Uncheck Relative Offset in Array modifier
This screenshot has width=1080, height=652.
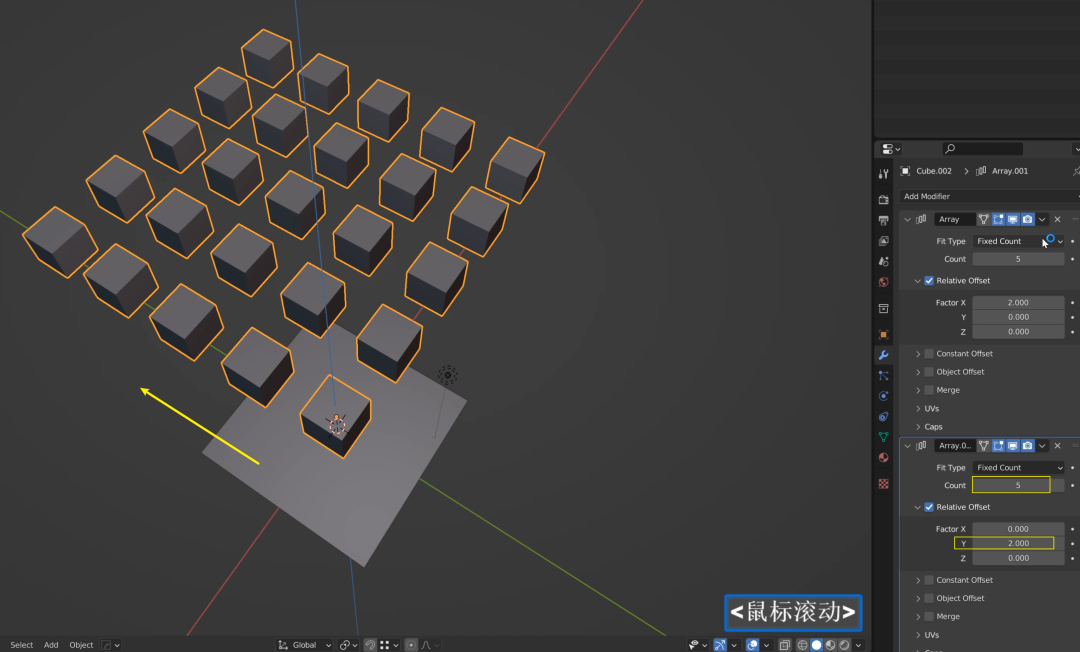click(x=929, y=280)
